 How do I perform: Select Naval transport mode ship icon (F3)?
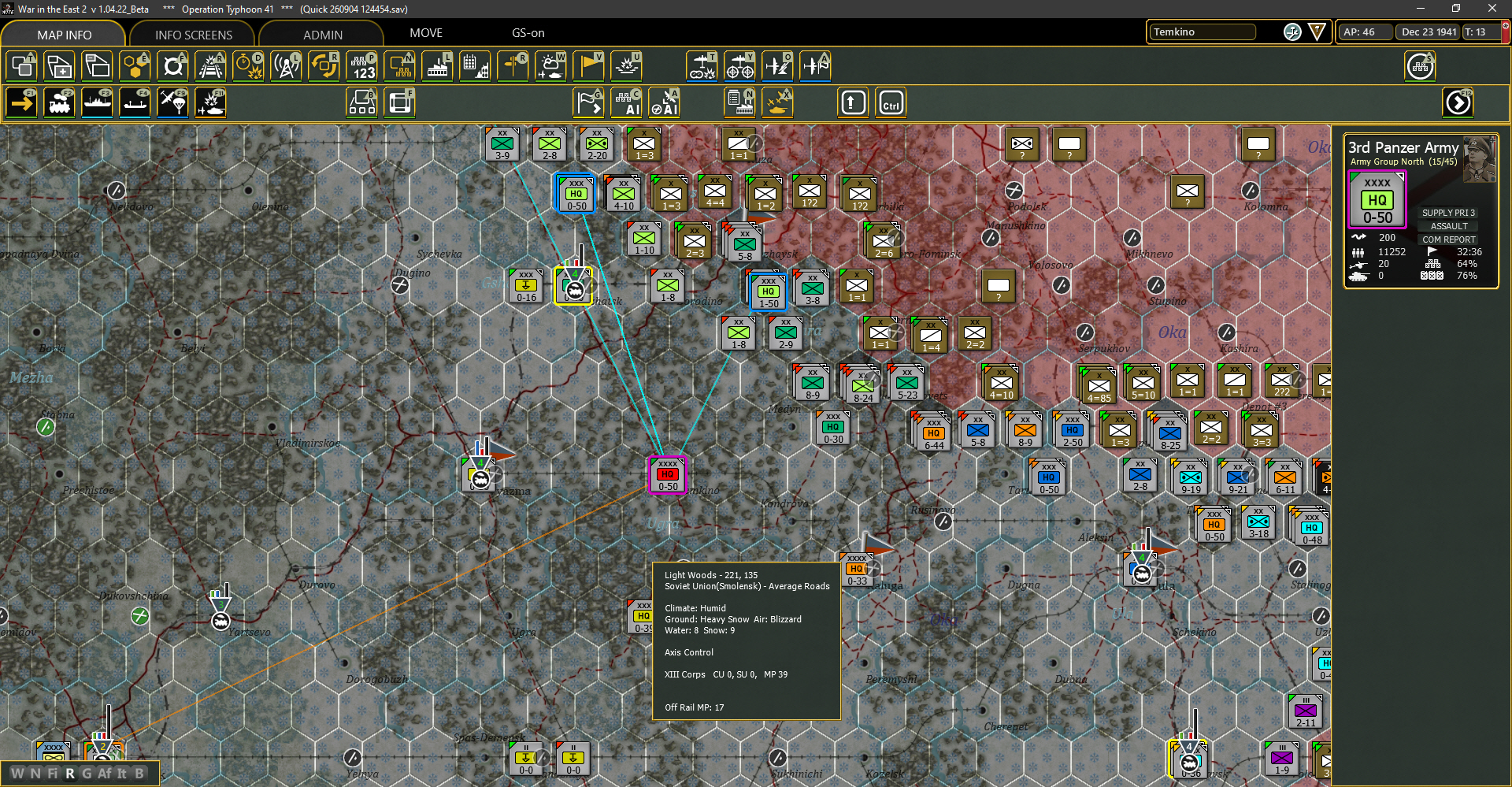pos(98,102)
